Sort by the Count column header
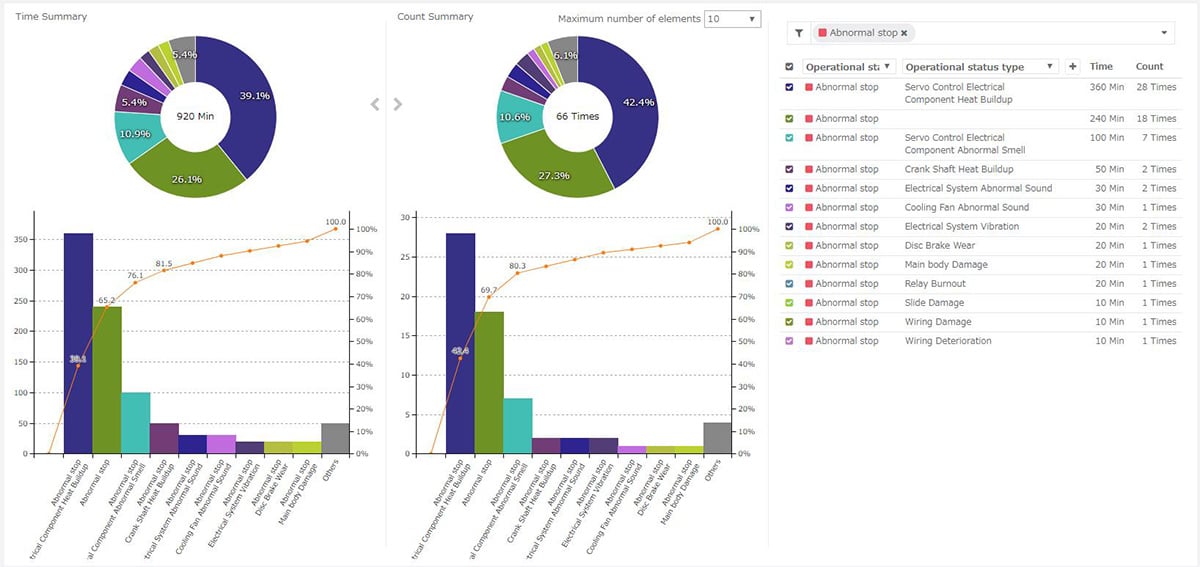 (x=1150, y=67)
